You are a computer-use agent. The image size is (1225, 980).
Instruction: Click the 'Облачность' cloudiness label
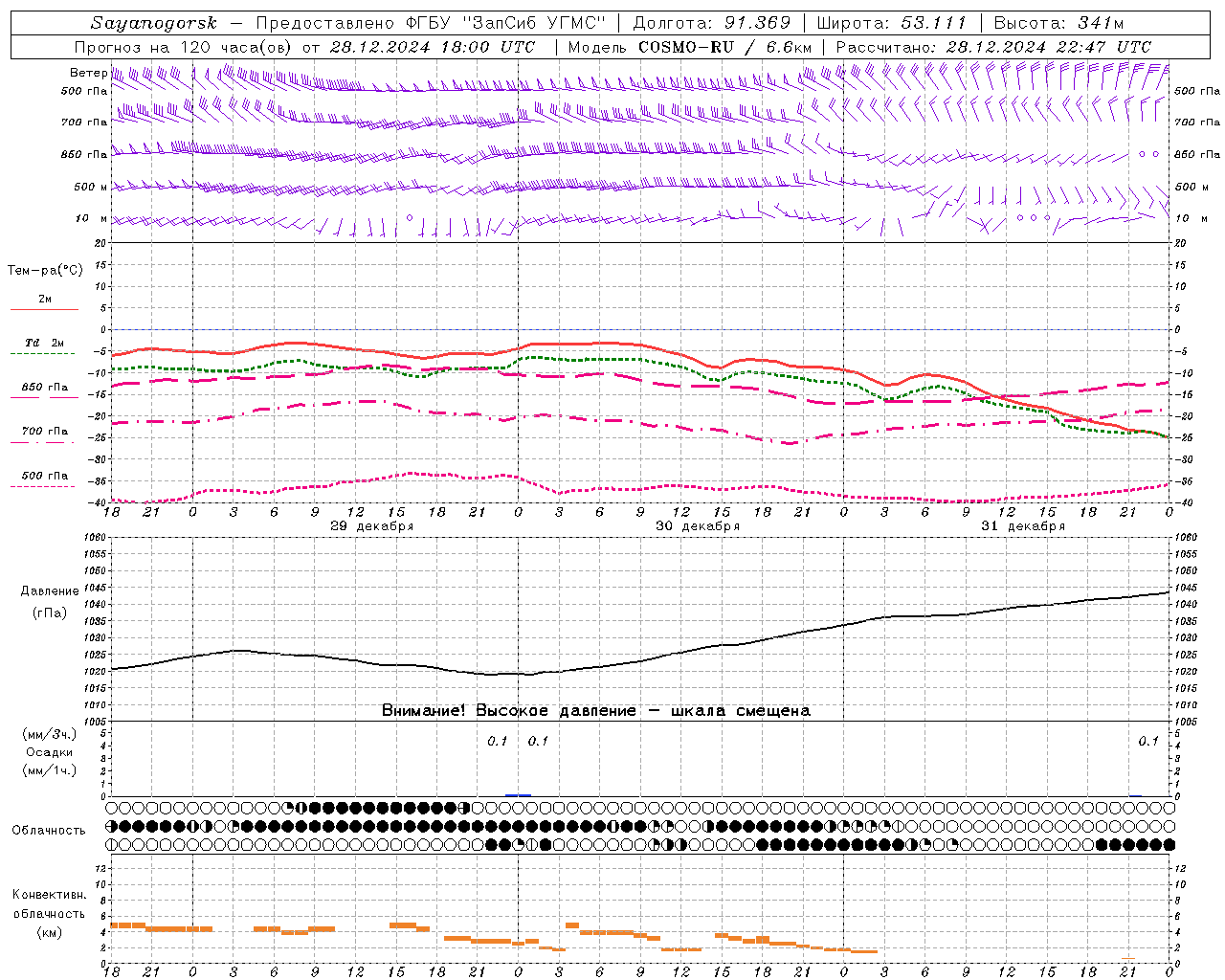click(x=49, y=831)
